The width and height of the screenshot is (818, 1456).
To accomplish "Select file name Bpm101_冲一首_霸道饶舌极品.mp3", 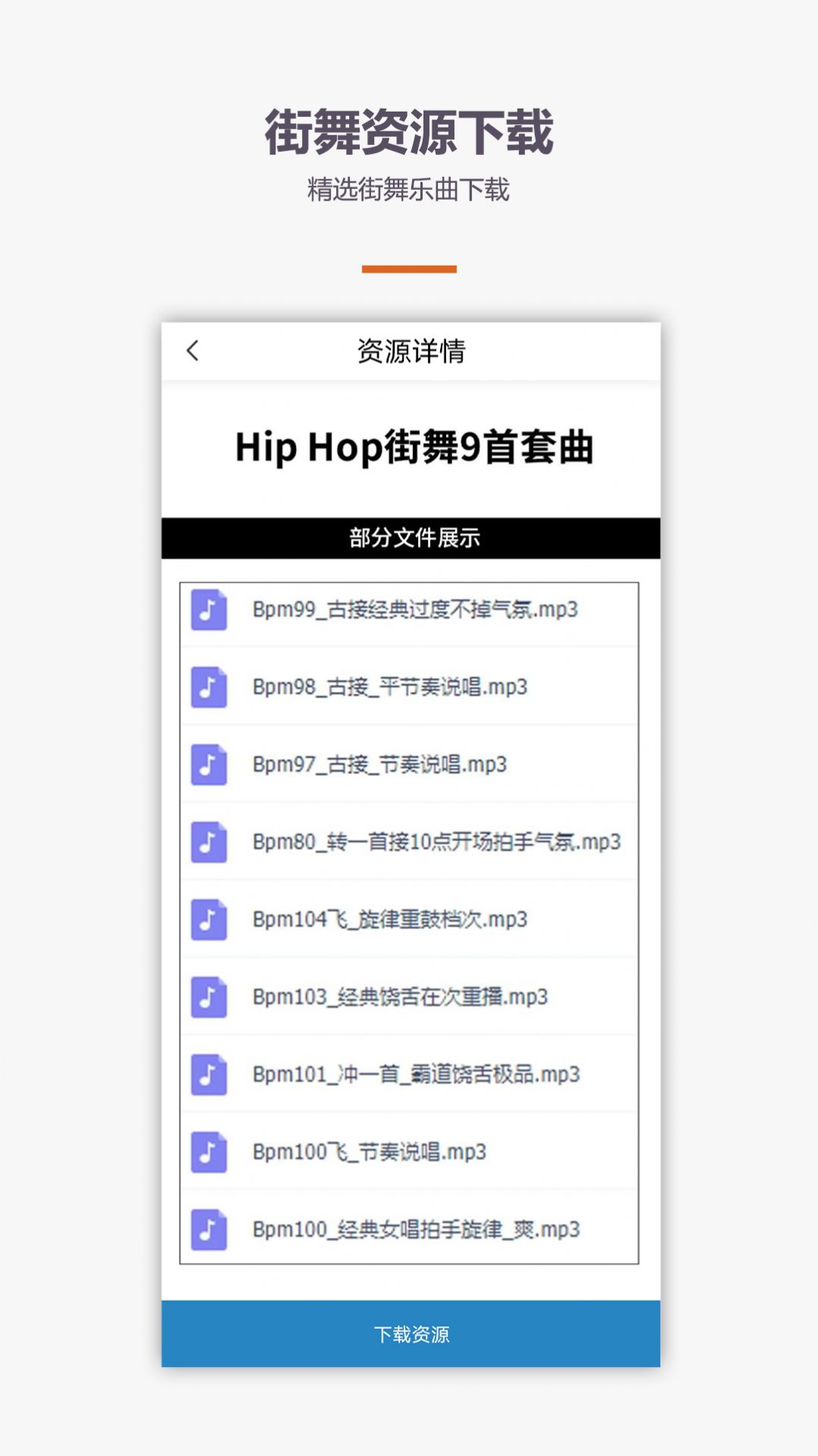I will (x=416, y=1074).
